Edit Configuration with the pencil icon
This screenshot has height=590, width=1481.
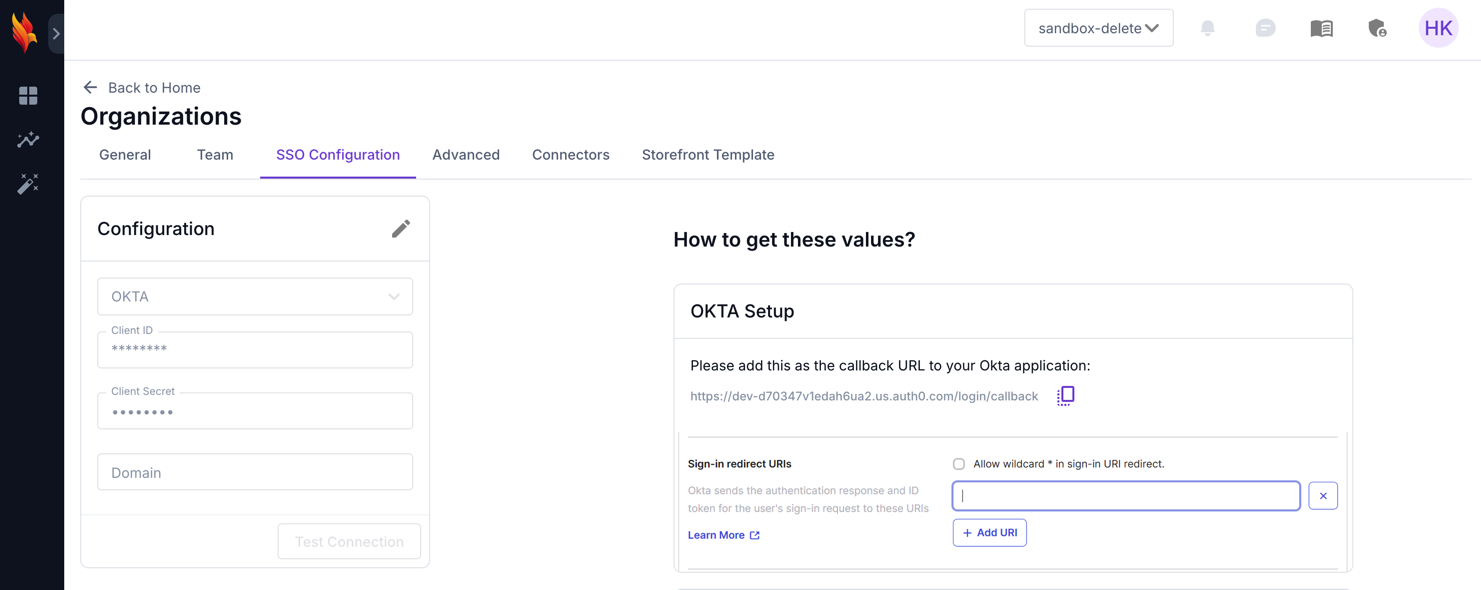[x=401, y=229]
